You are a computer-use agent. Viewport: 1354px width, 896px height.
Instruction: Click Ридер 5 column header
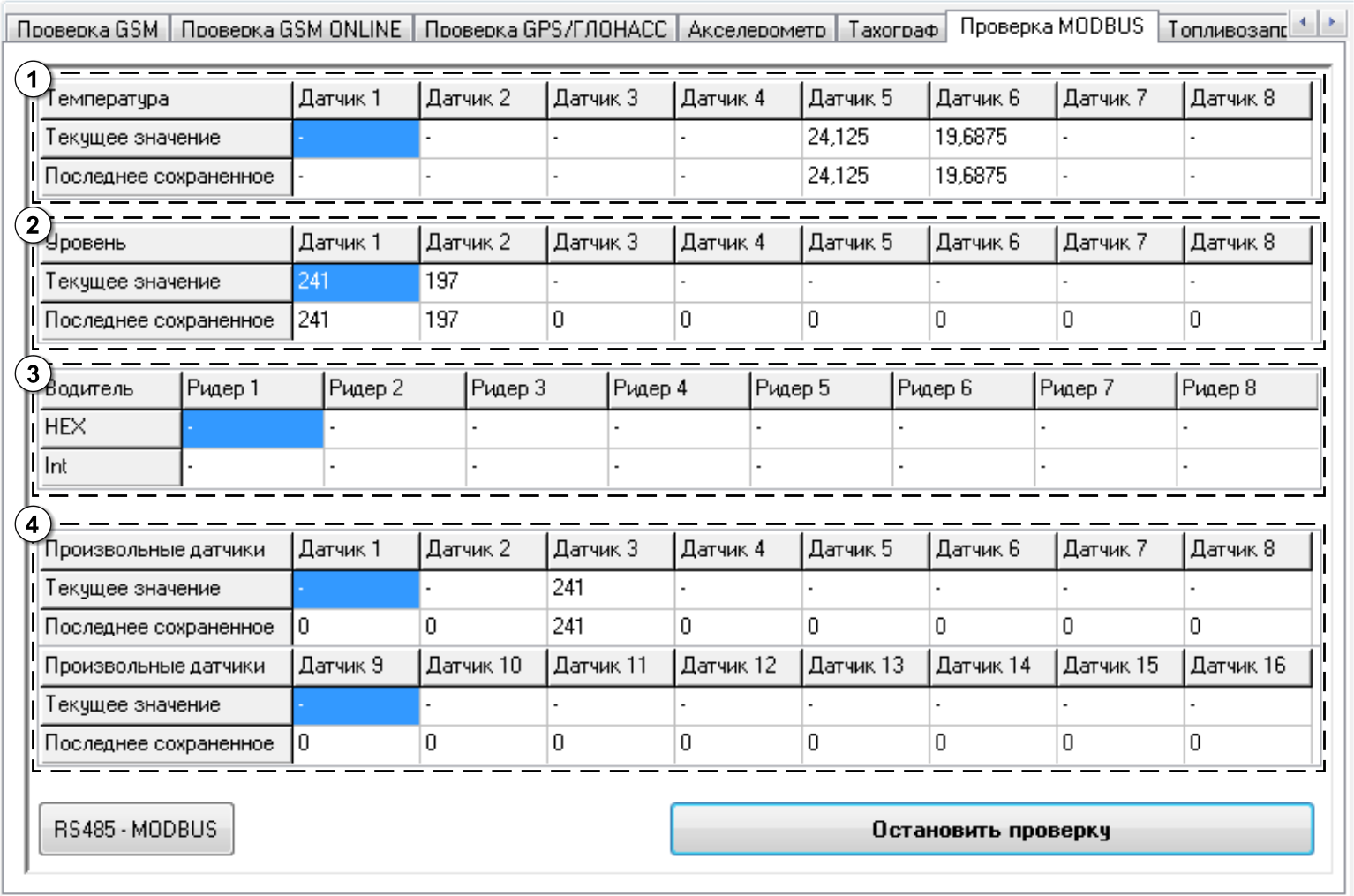click(821, 388)
